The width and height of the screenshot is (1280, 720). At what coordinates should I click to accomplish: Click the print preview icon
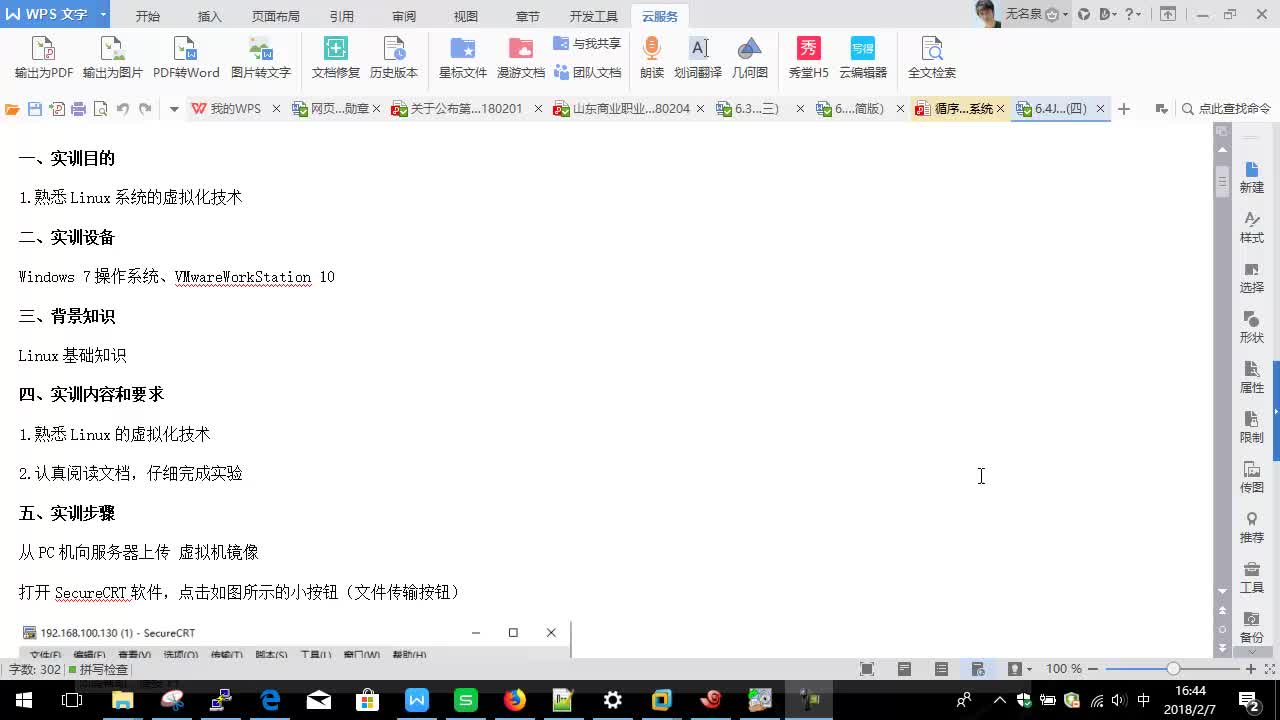(100, 109)
